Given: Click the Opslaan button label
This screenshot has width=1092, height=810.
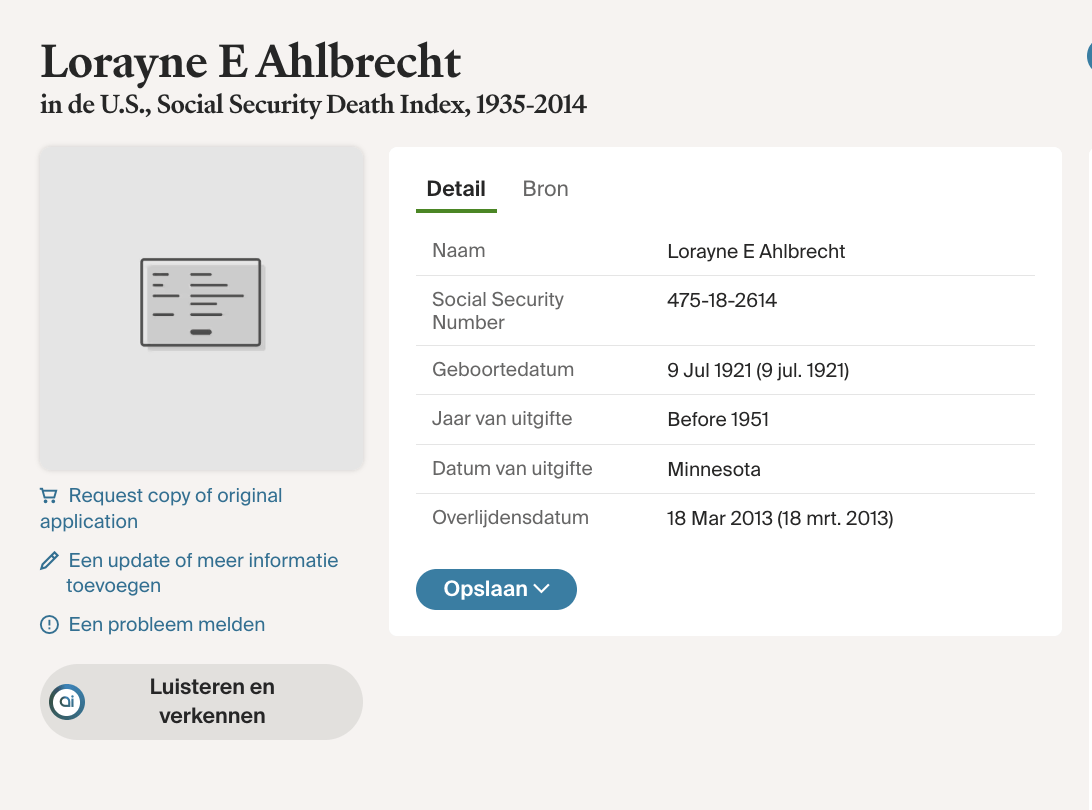Looking at the screenshot, I should (x=485, y=589).
